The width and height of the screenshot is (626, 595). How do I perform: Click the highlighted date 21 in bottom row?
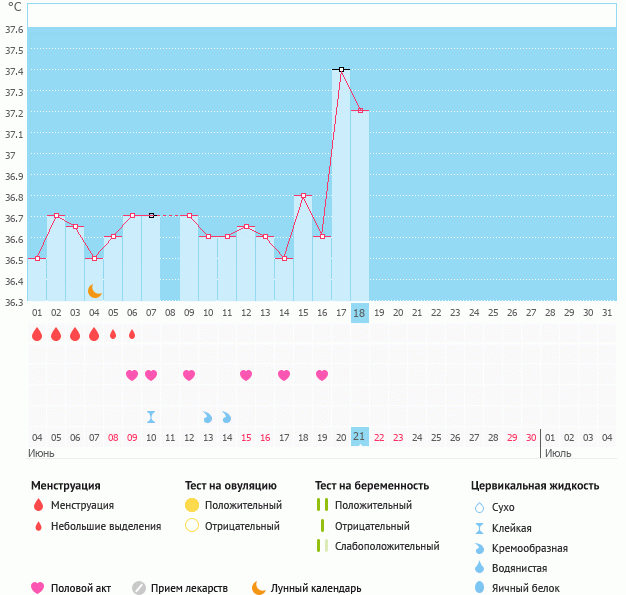360,437
